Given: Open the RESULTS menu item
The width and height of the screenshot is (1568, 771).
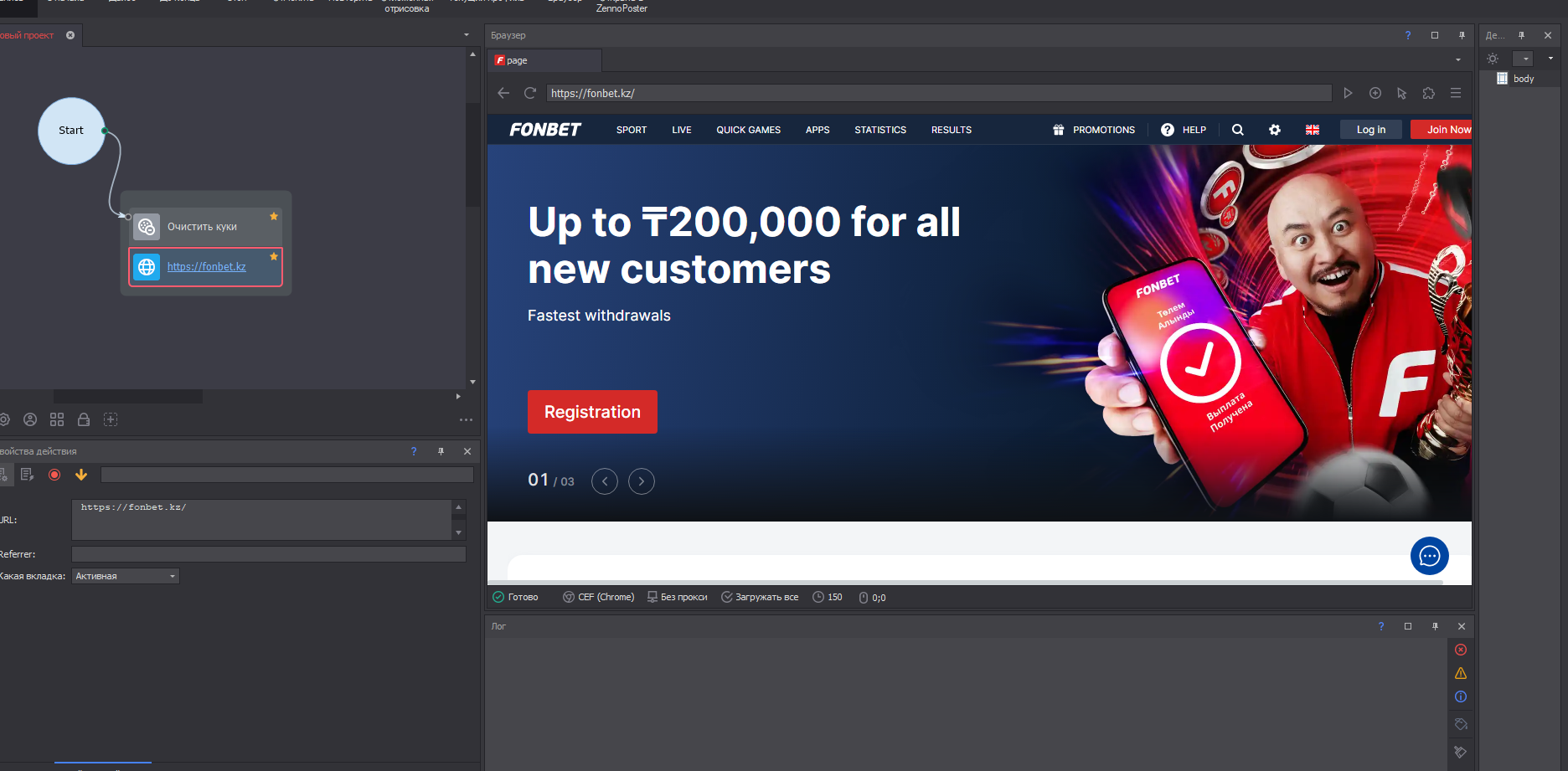Looking at the screenshot, I should click(952, 130).
